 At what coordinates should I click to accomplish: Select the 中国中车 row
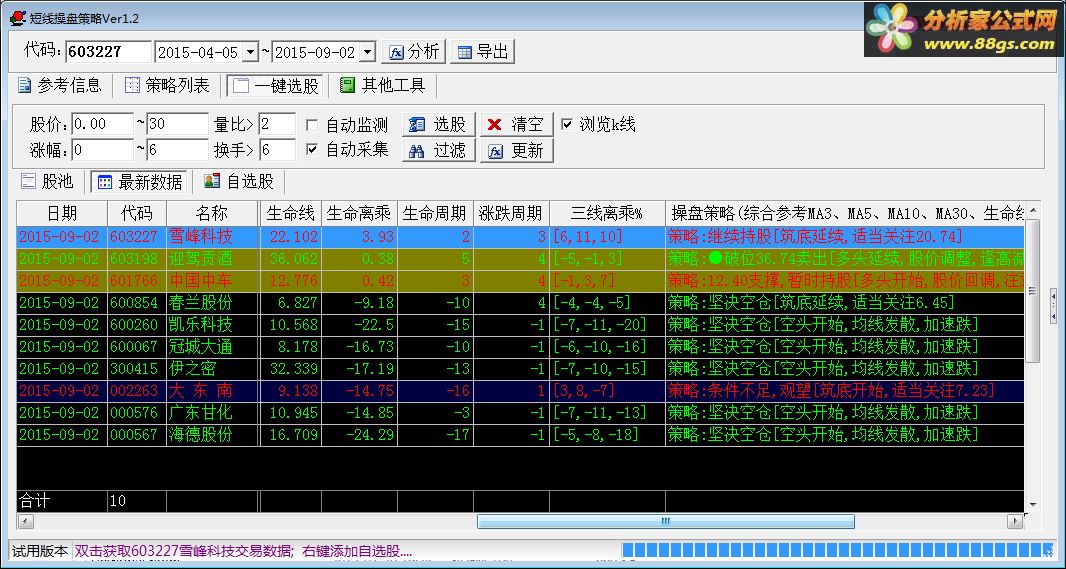coord(520,281)
